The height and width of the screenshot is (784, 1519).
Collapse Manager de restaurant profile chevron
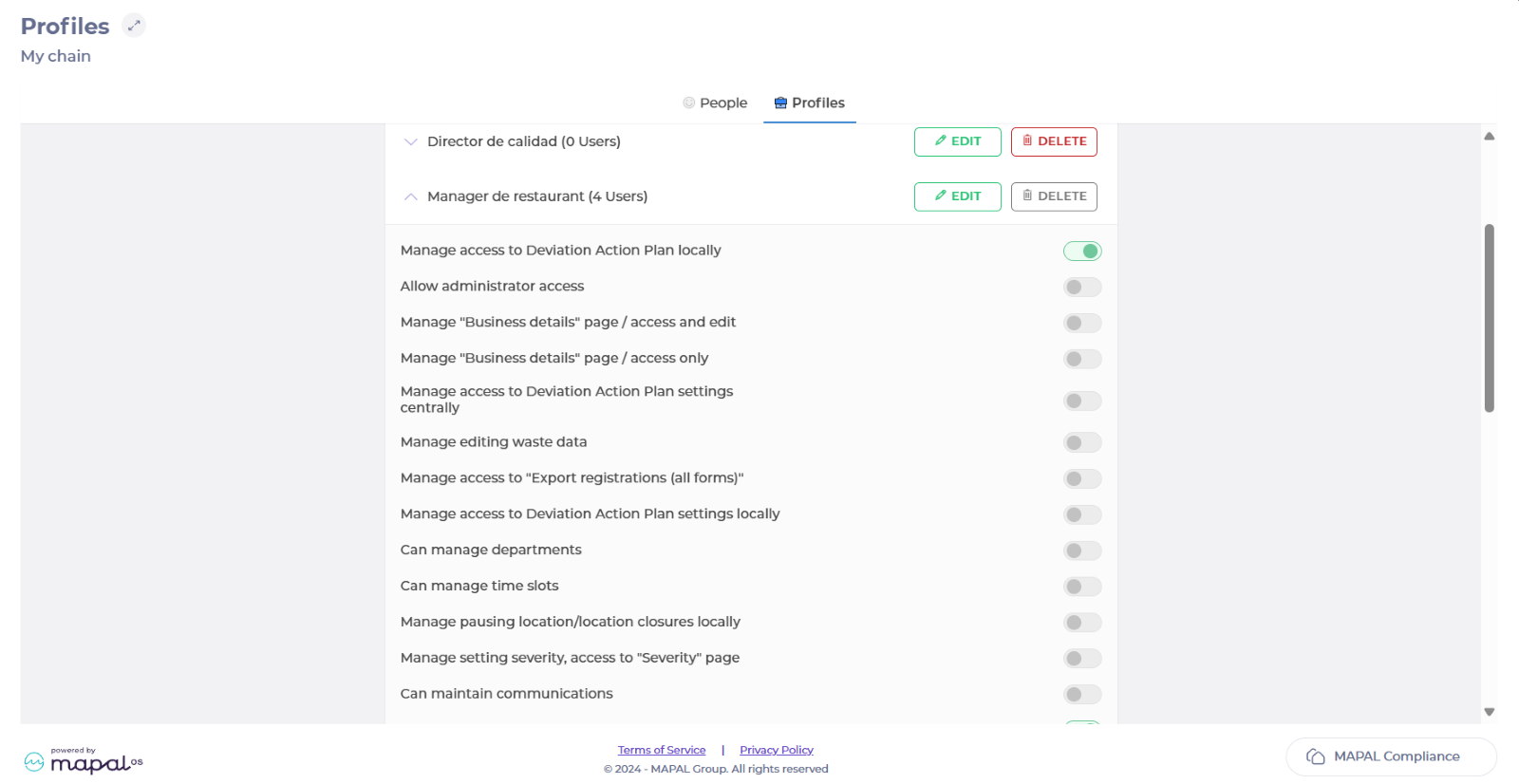411,196
